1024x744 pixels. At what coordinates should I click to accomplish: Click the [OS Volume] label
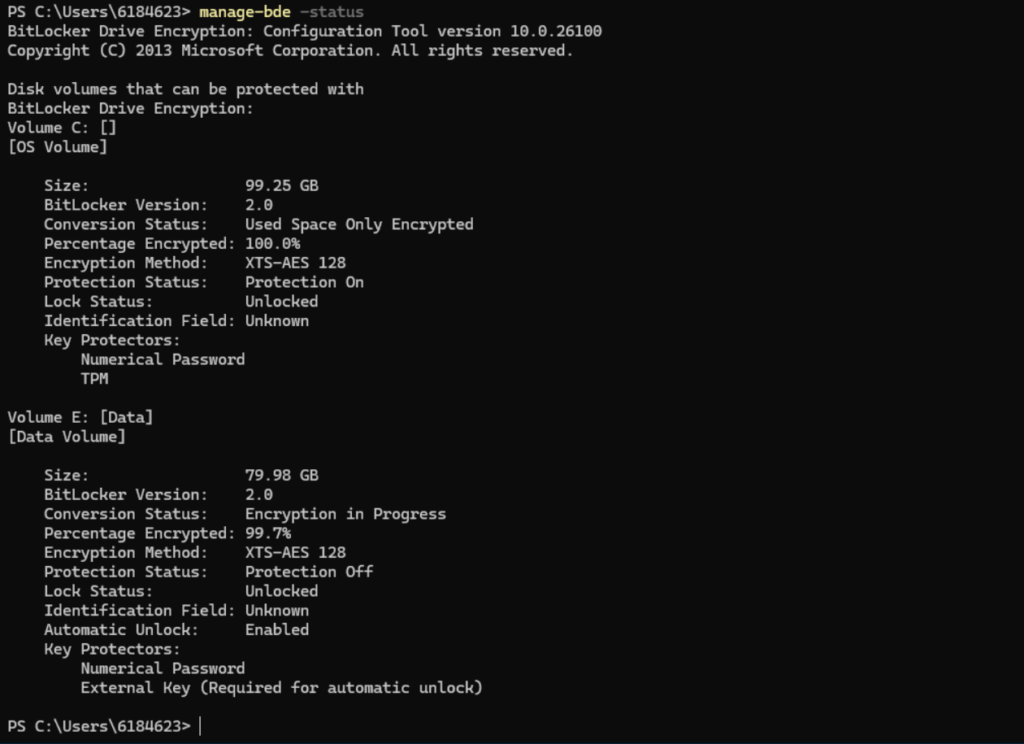tap(57, 147)
